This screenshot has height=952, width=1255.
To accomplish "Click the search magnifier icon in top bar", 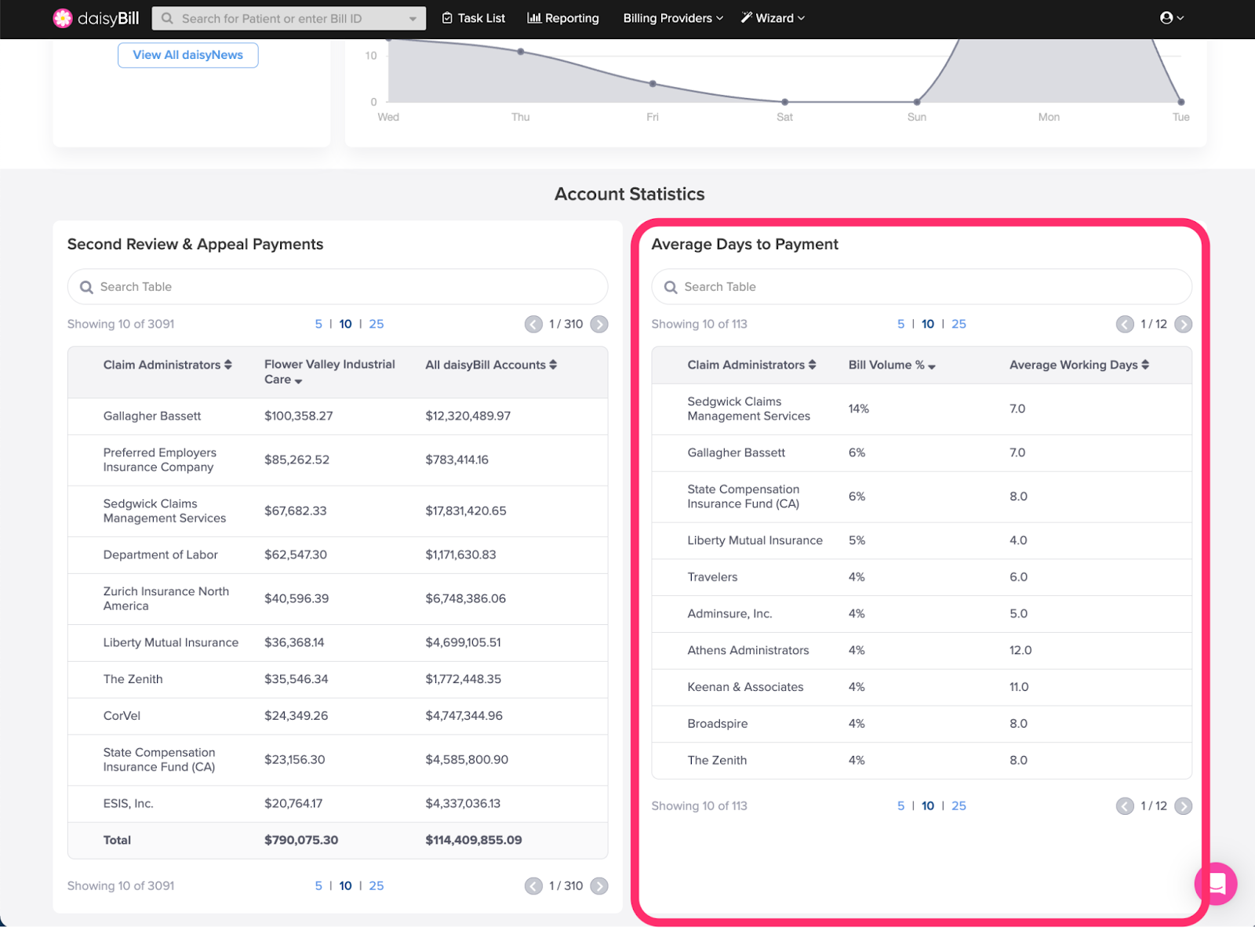I will click(167, 18).
